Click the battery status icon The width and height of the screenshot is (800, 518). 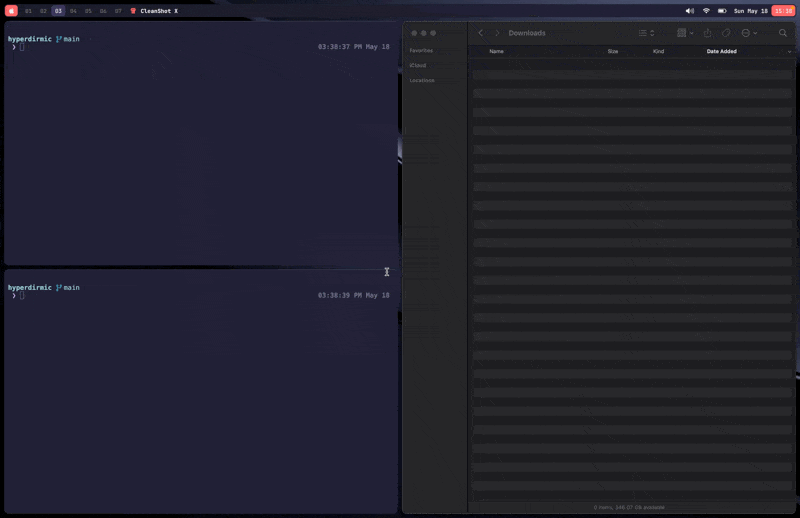click(x=722, y=11)
